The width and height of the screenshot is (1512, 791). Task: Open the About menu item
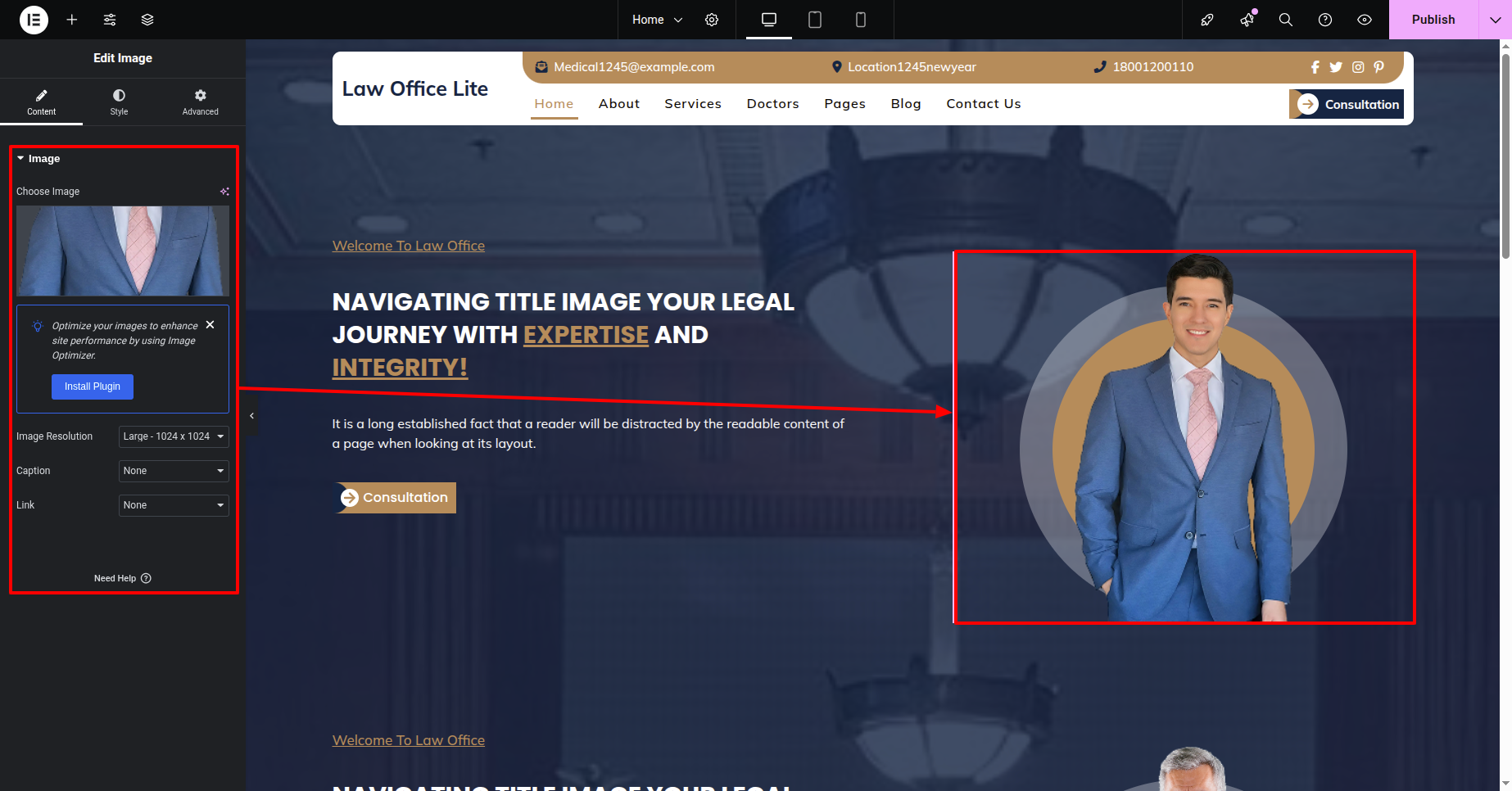tap(619, 104)
